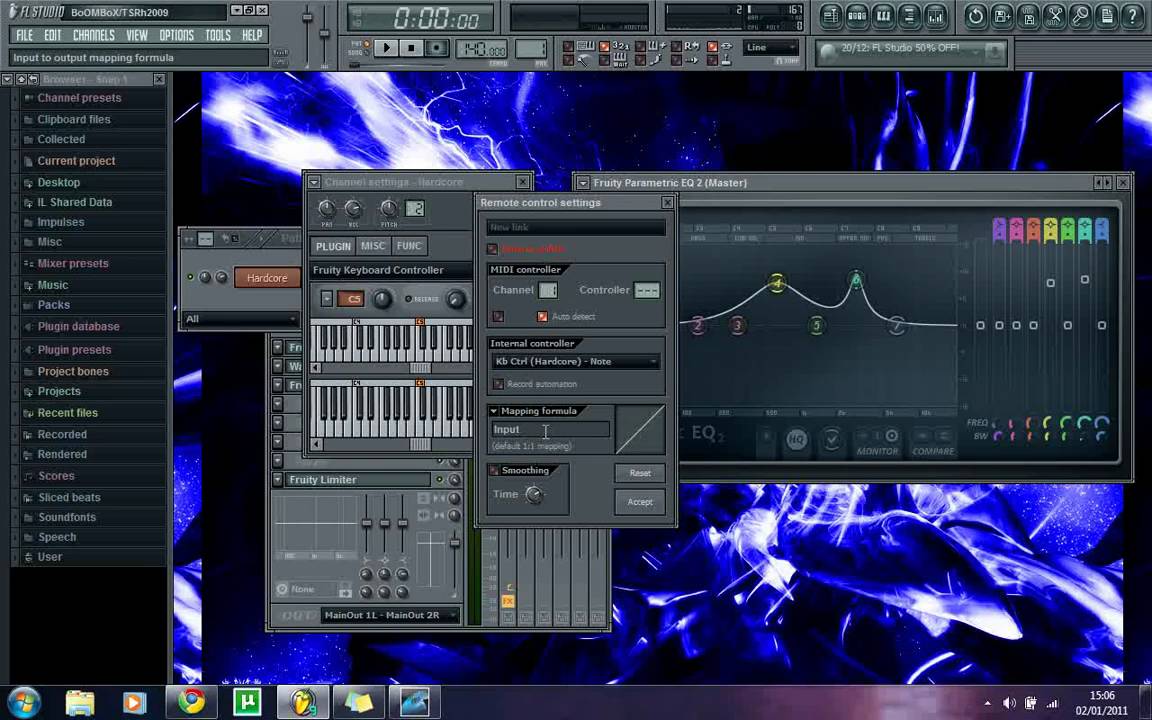Image resolution: width=1152 pixels, height=720 pixels.
Task: Open the CHANNELS menu
Action: [94, 35]
